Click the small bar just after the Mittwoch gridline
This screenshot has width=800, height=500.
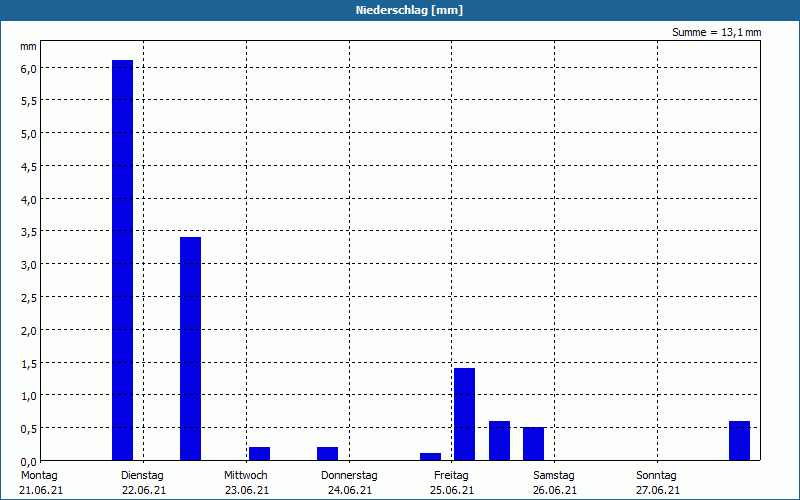259,454
